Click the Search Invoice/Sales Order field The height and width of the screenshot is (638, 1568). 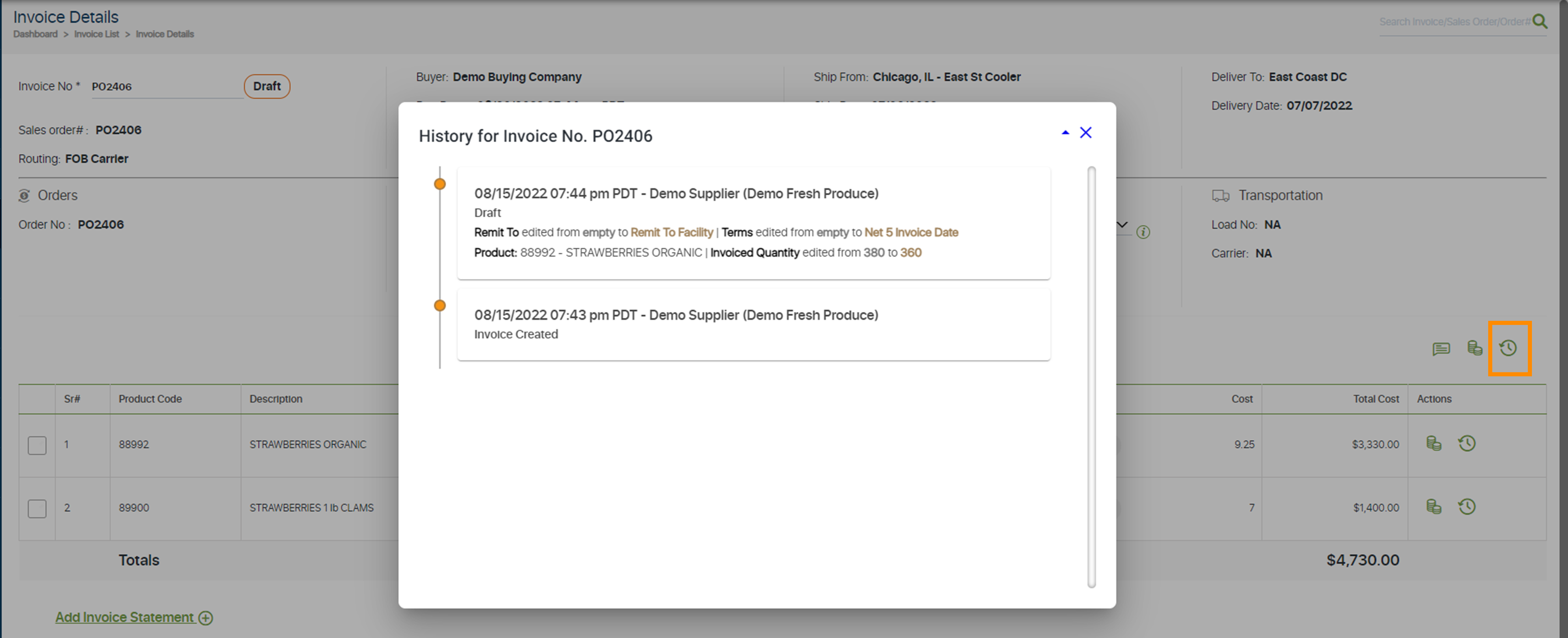point(1455,21)
